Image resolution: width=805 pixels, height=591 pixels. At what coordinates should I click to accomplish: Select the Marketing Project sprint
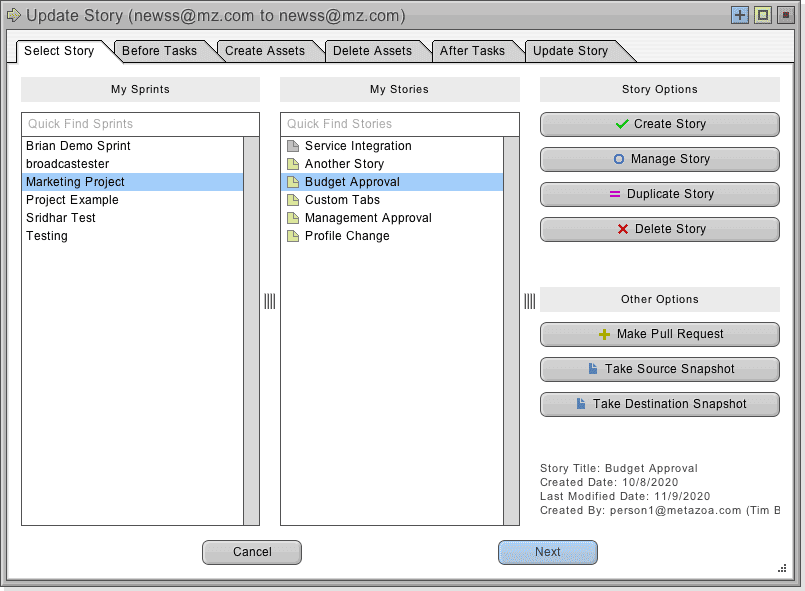pos(132,182)
